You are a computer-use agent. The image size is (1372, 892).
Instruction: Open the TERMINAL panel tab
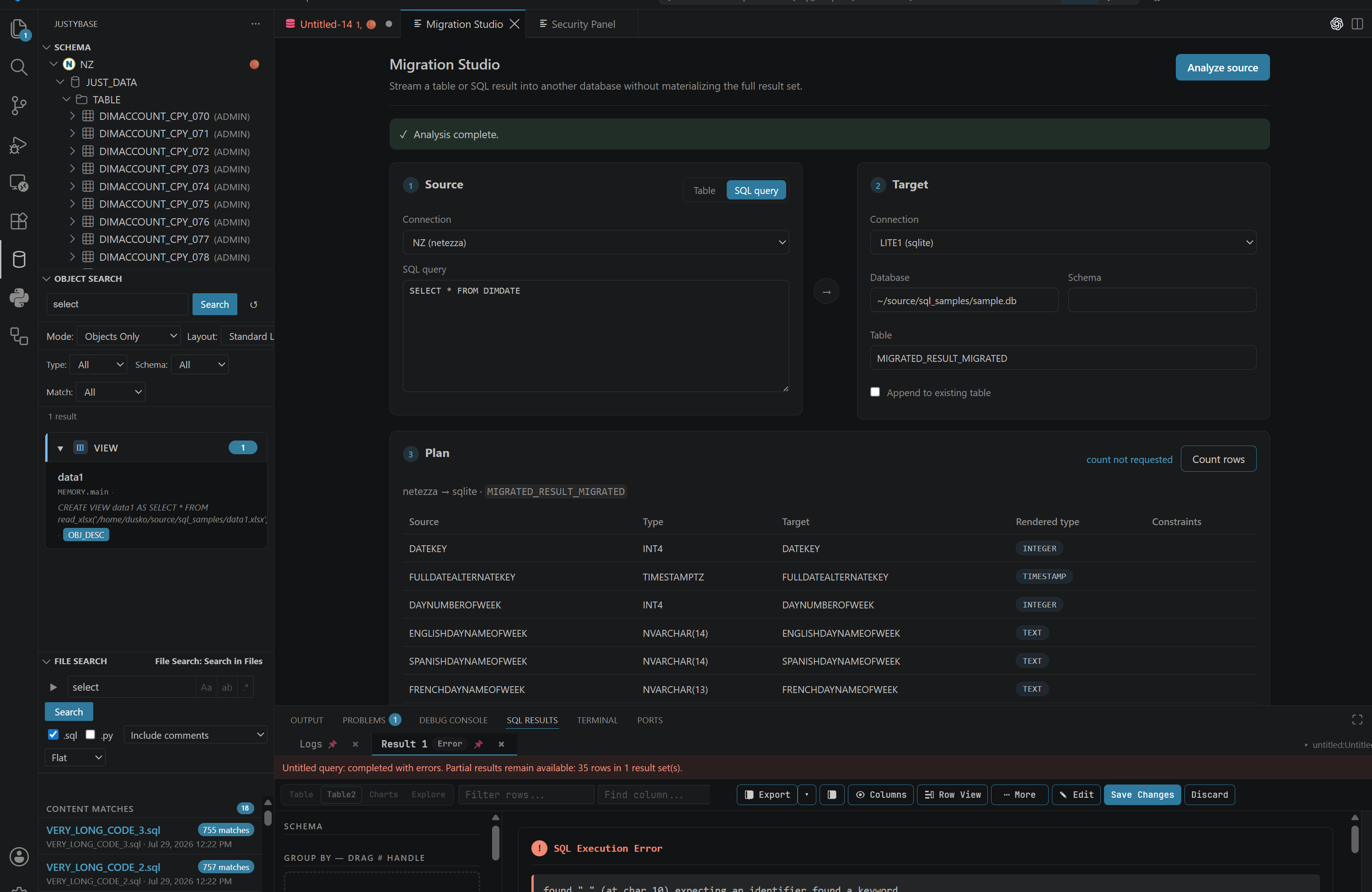(x=597, y=720)
